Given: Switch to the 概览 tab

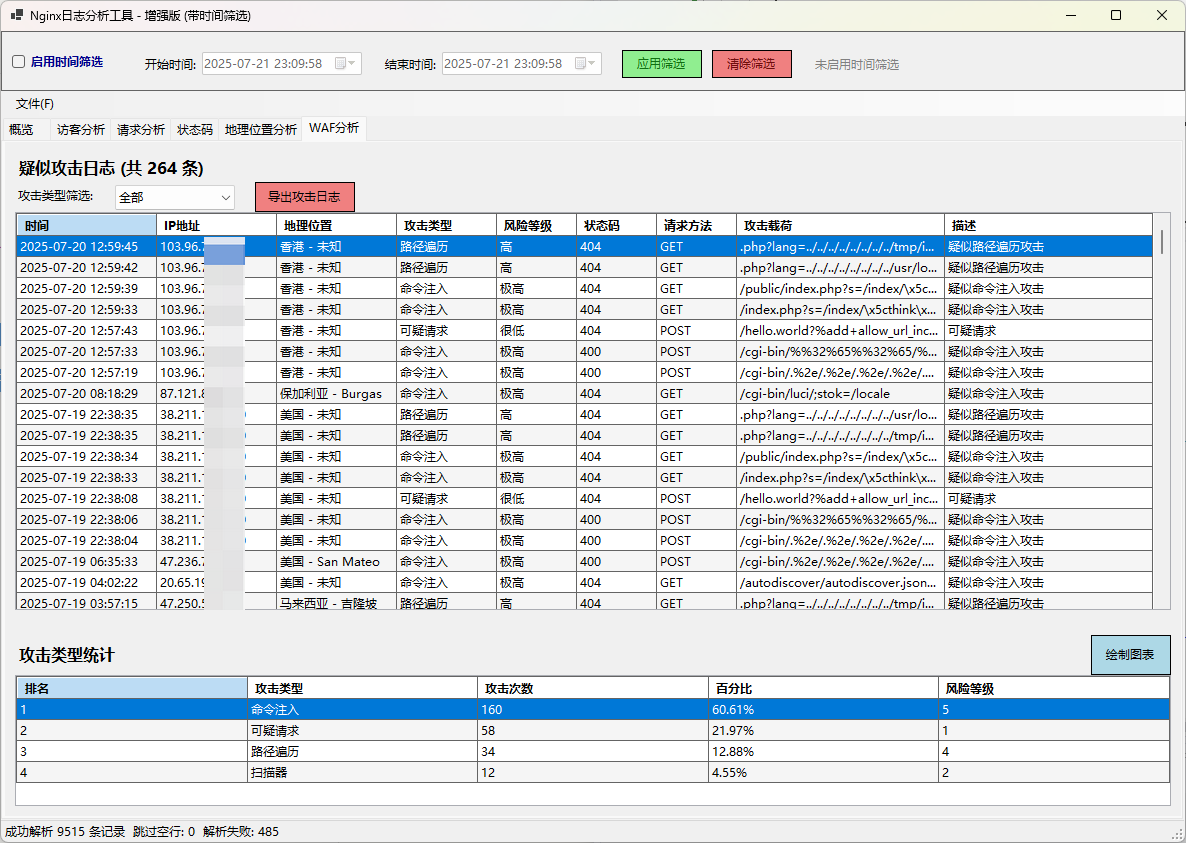Looking at the screenshot, I should click(21, 130).
